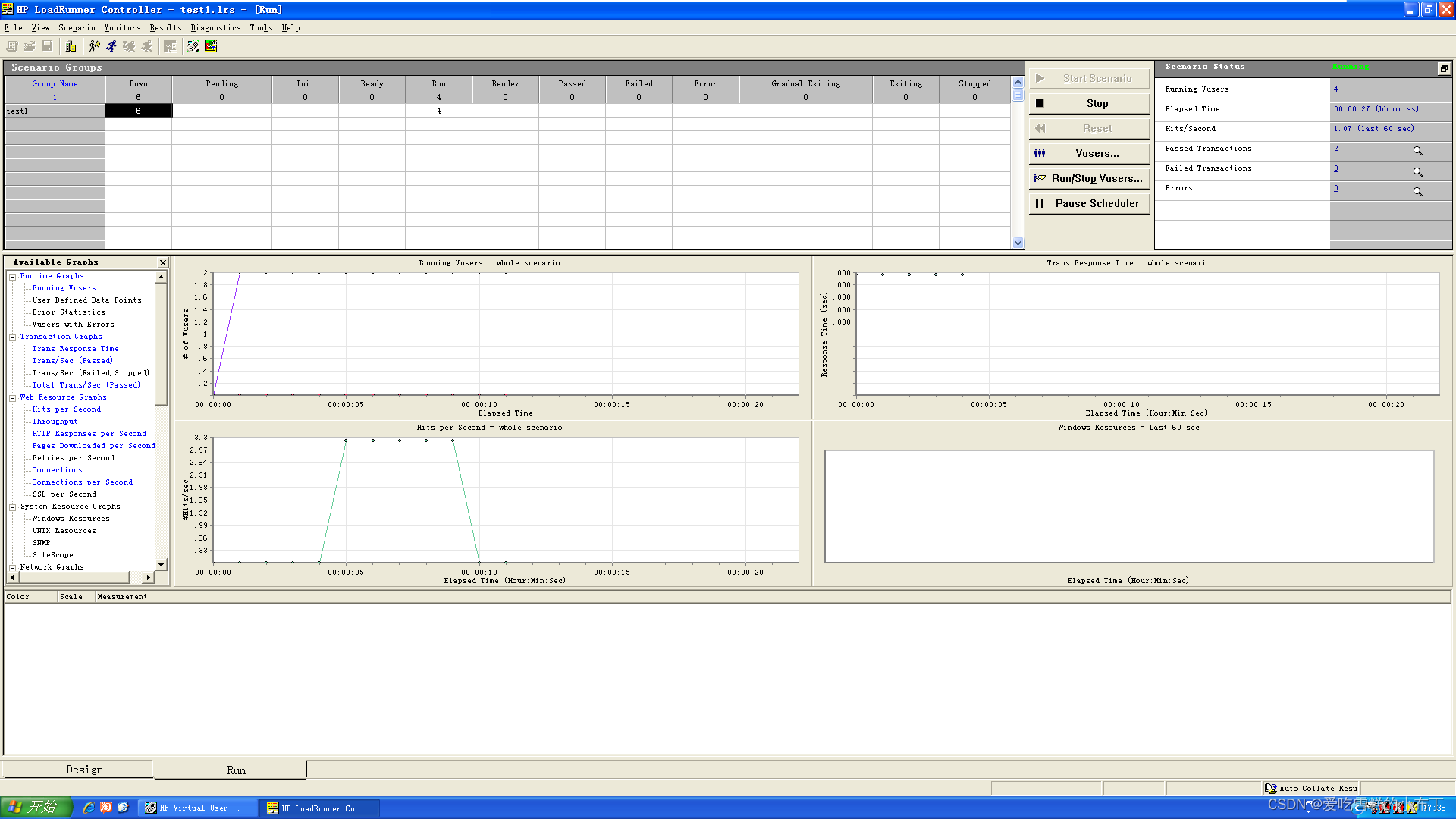
Task: Click the Pause Scheduler button
Action: click(1089, 203)
